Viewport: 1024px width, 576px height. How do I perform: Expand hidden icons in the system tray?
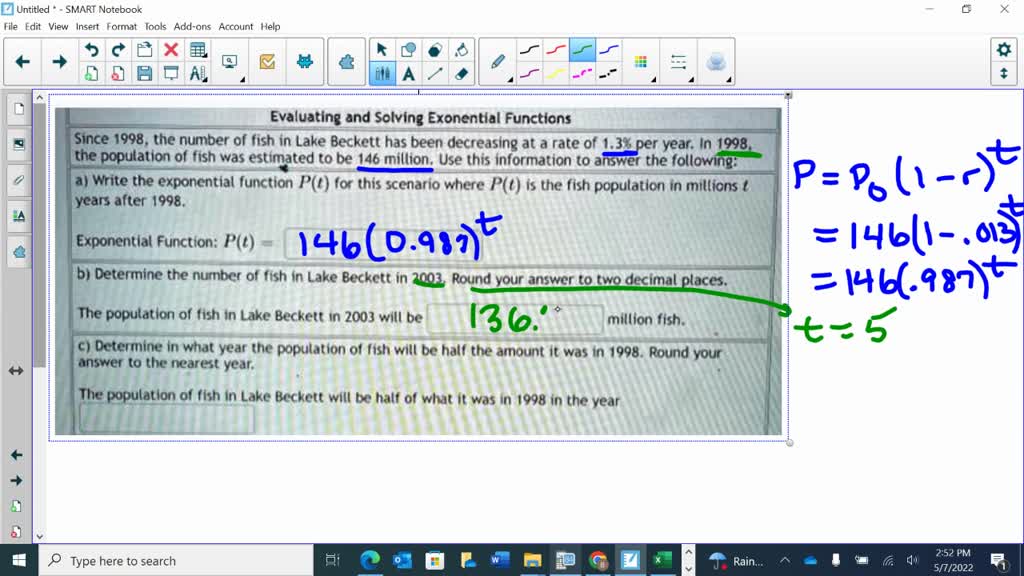786,560
